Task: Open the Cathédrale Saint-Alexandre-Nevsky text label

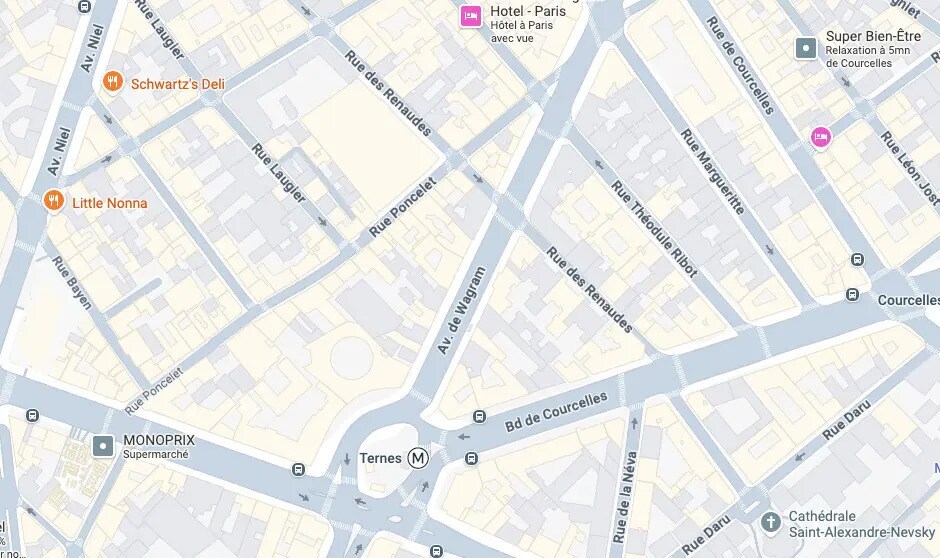Action: coord(861,524)
